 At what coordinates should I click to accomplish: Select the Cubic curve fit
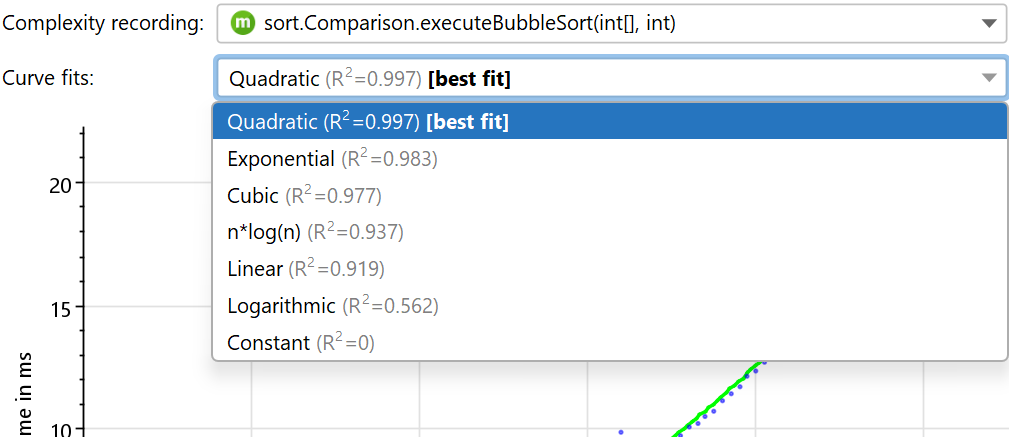point(304,196)
